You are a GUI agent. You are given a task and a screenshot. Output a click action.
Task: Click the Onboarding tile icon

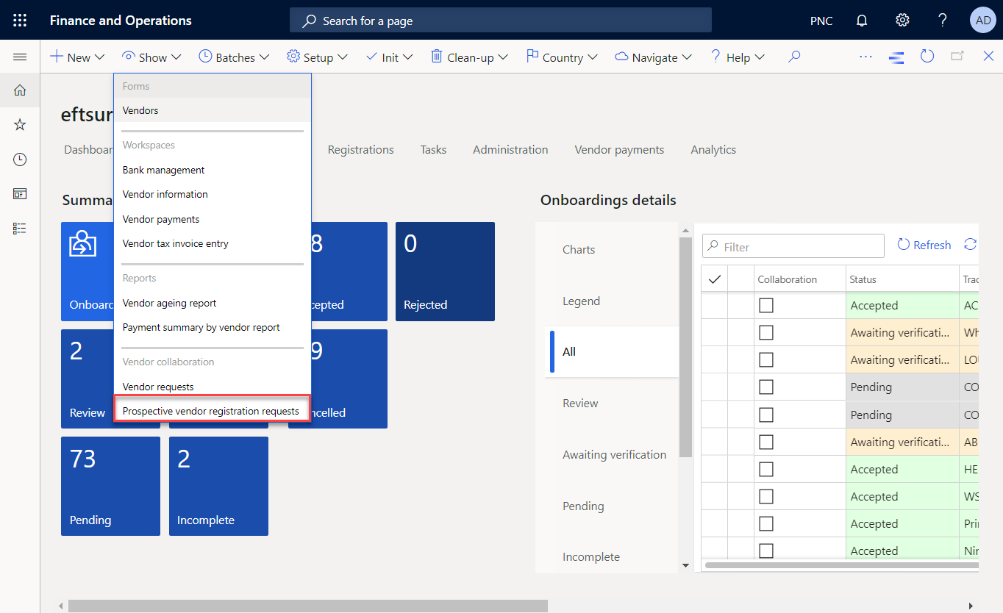(83, 244)
